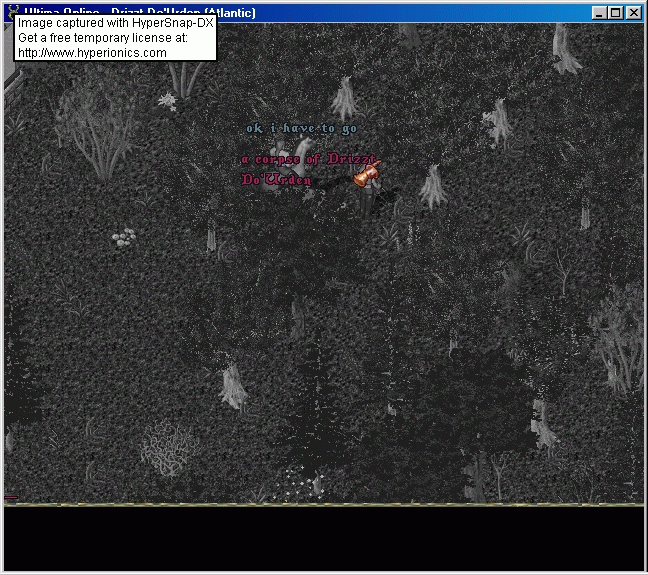This screenshot has width=648, height=575.
Task: Minimize the Ultima Online window
Action: (x=600, y=13)
